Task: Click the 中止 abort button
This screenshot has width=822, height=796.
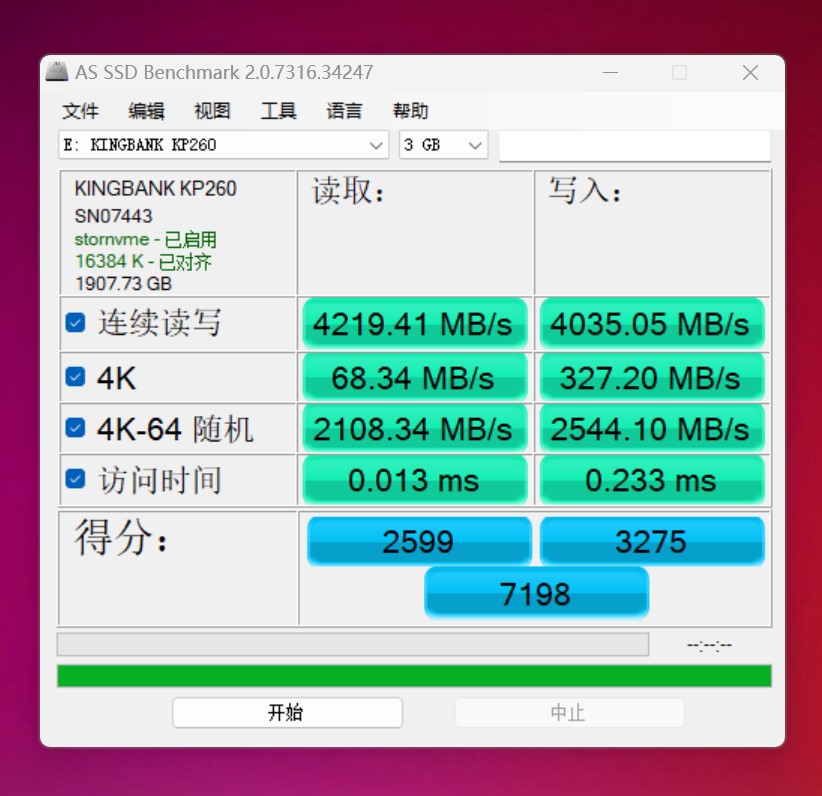Action: point(569,712)
